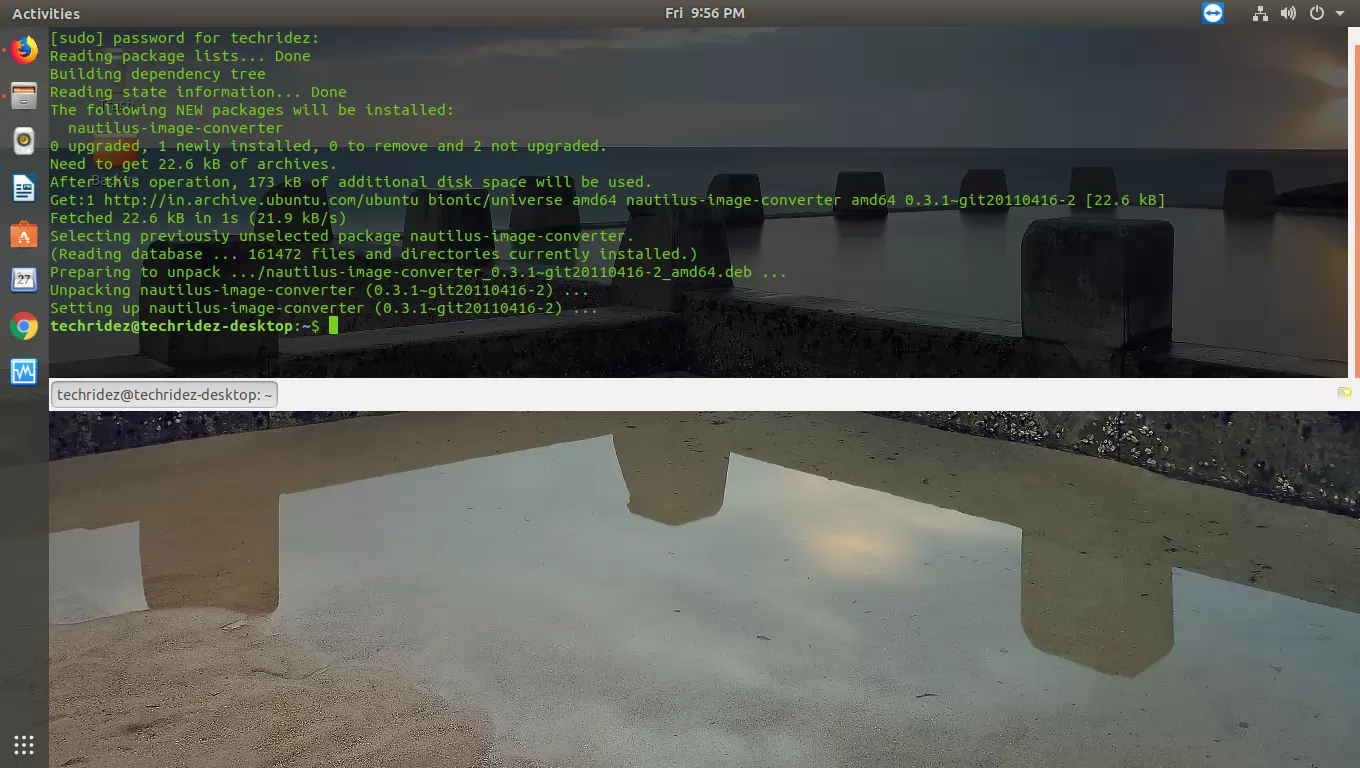Click 'After this operation, 173 kB' line
1360x768 pixels.
(x=351, y=182)
